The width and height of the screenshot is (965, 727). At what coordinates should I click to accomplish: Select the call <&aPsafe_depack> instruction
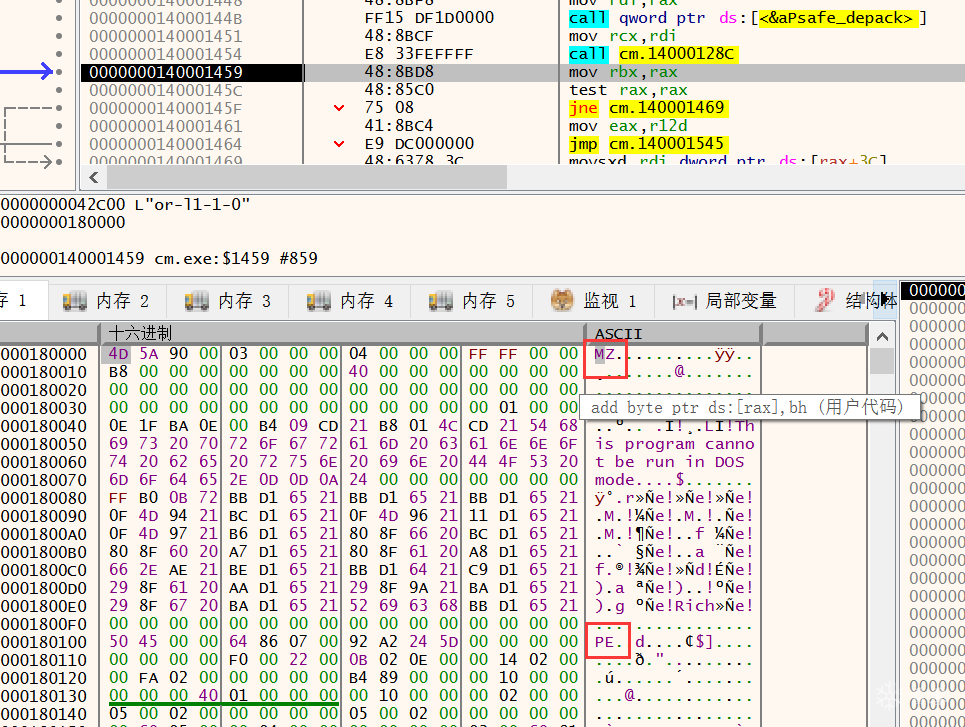coord(748,18)
